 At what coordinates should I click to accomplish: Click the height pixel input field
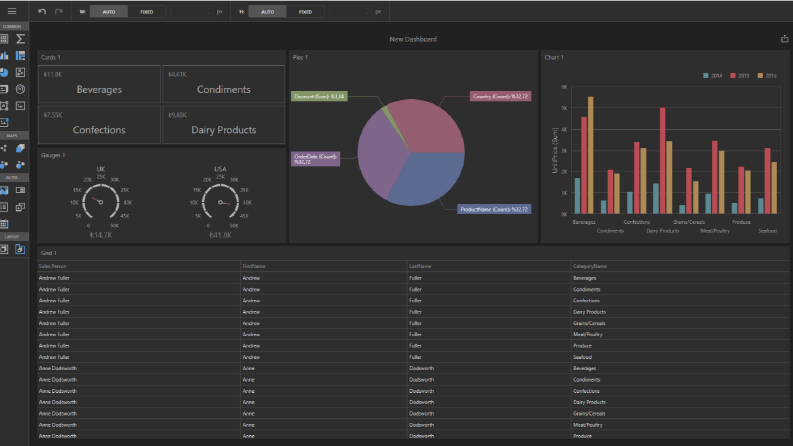pos(350,12)
